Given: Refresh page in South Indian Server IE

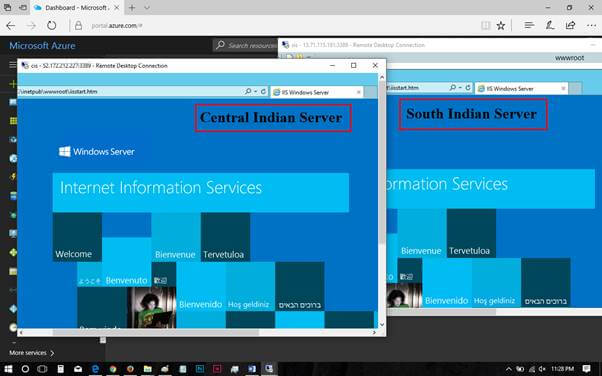Looking at the screenshot, I should (468, 88).
